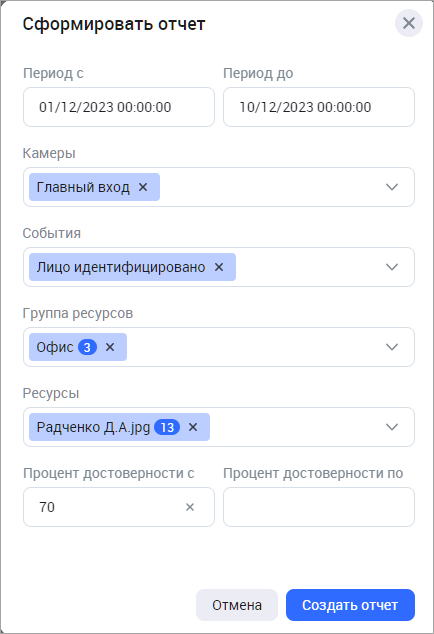Select the Лицо идентифицировано tag label
This screenshot has width=434, height=634.
coord(121,267)
